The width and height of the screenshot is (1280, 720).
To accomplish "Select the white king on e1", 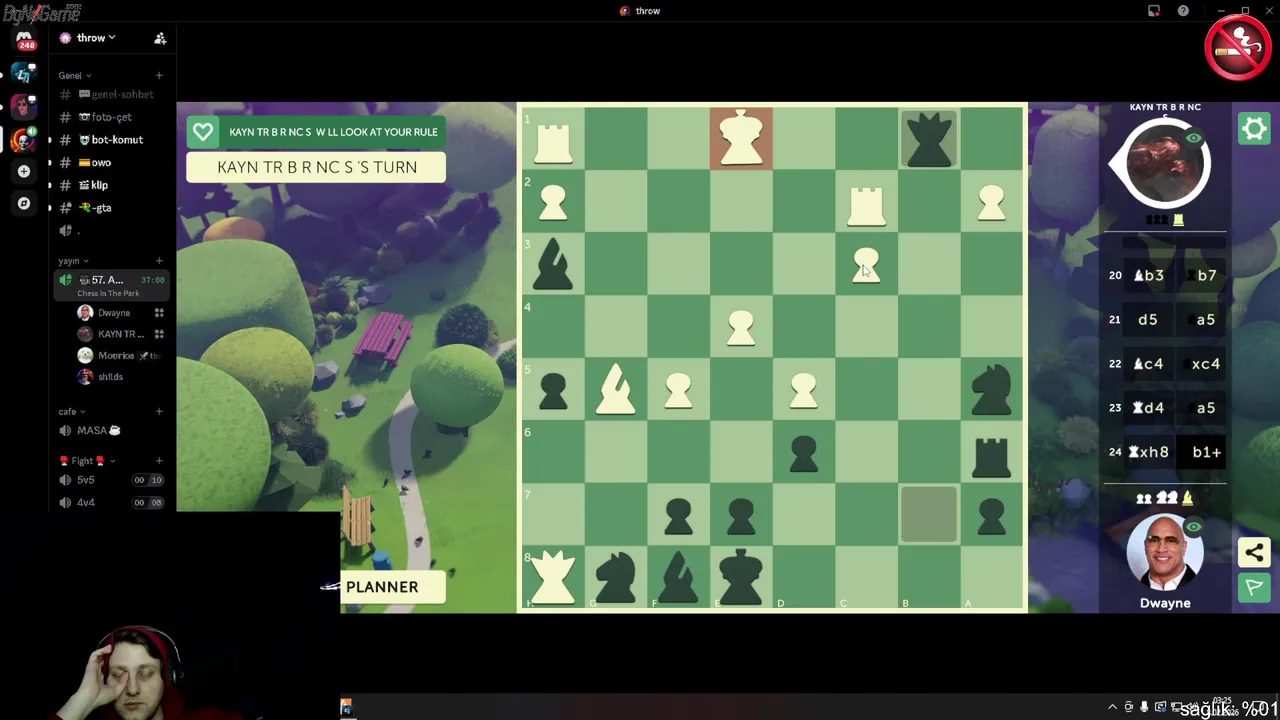I will [x=741, y=138].
